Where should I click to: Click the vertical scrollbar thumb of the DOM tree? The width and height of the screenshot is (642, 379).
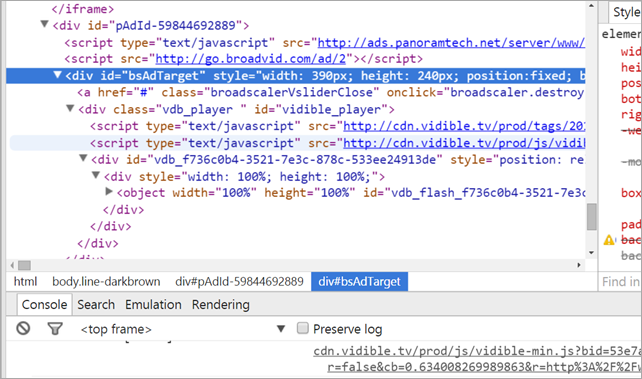click(592, 217)
